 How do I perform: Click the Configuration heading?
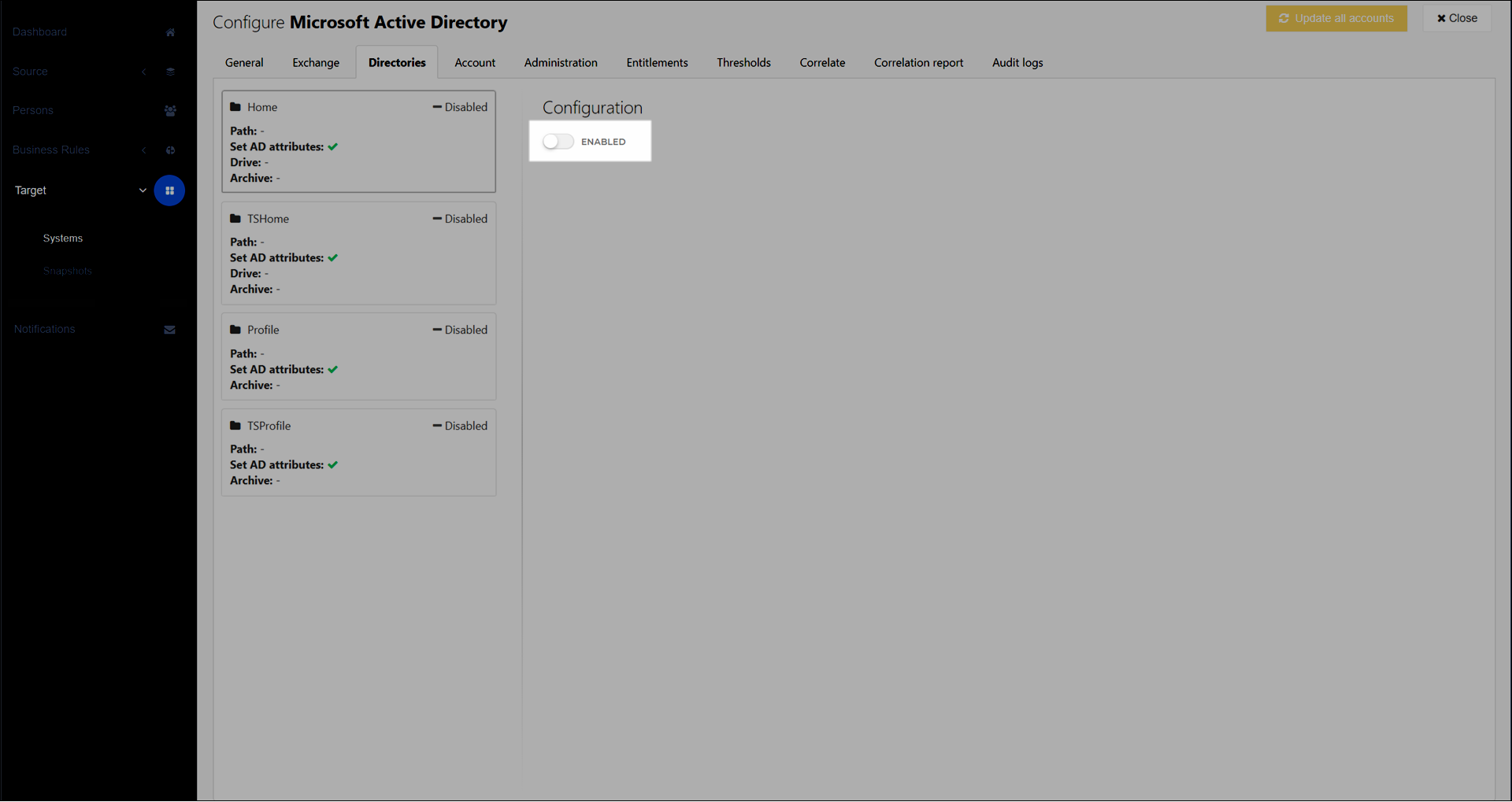592,109
